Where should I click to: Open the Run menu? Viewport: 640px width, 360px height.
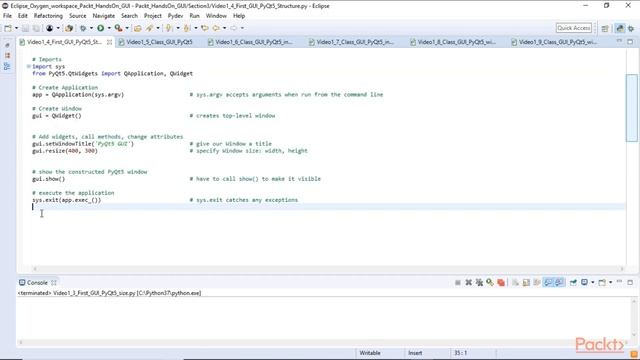[194, 16]
